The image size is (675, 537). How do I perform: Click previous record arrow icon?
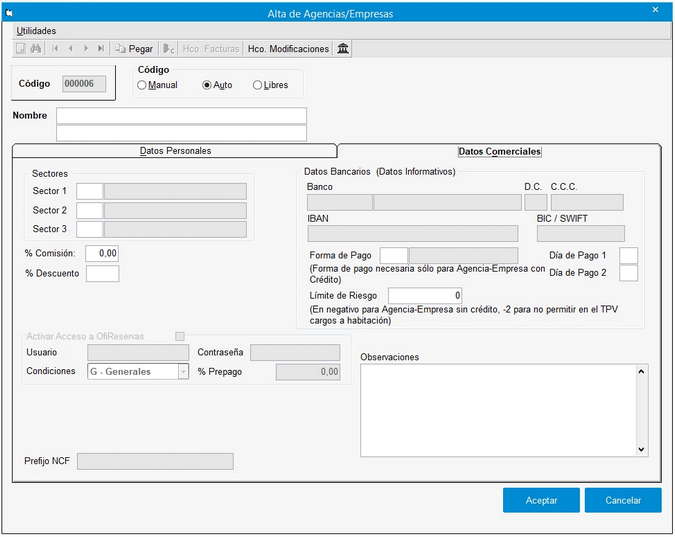(70, 48)
